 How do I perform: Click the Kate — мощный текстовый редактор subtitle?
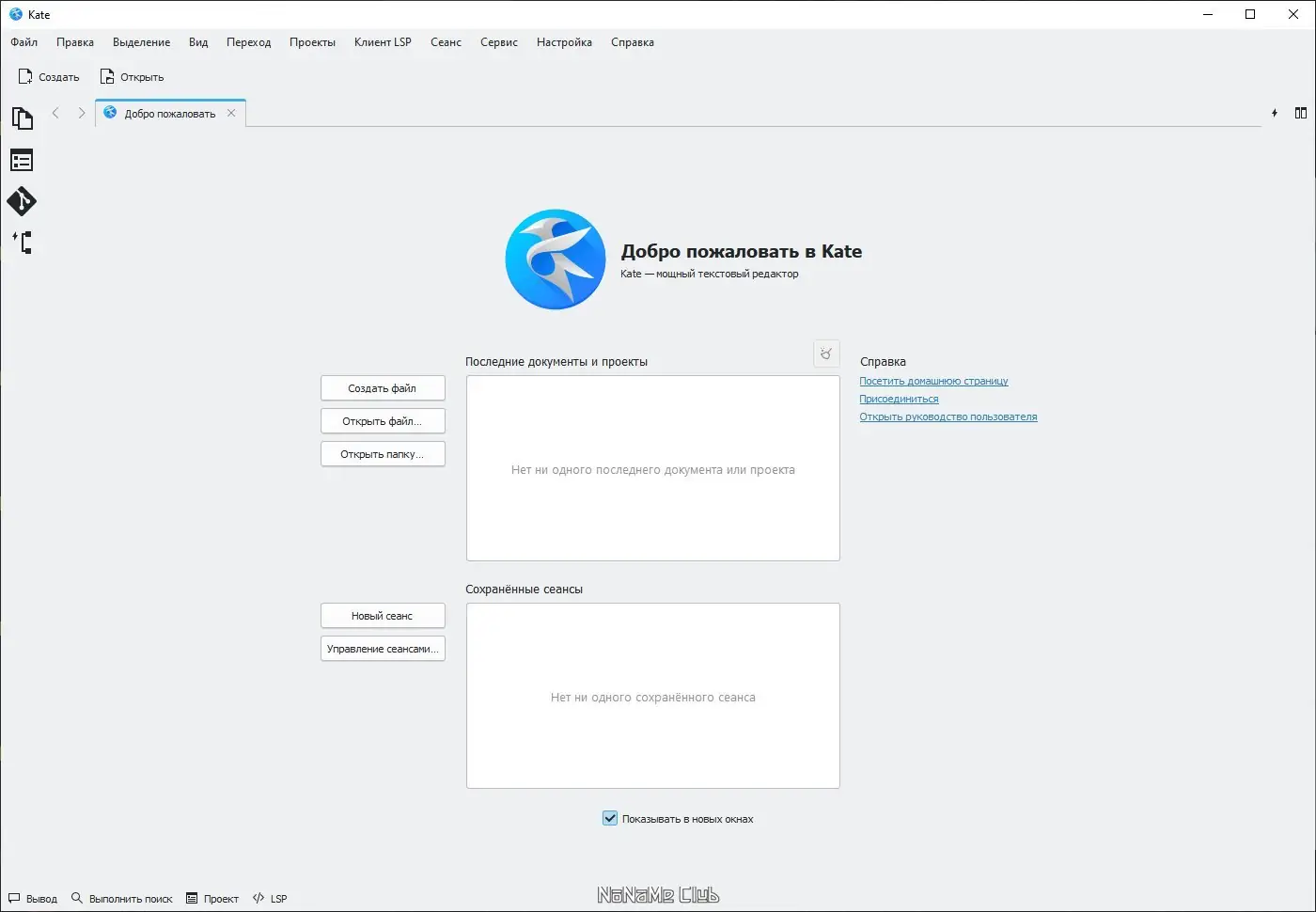coord(710,274)
